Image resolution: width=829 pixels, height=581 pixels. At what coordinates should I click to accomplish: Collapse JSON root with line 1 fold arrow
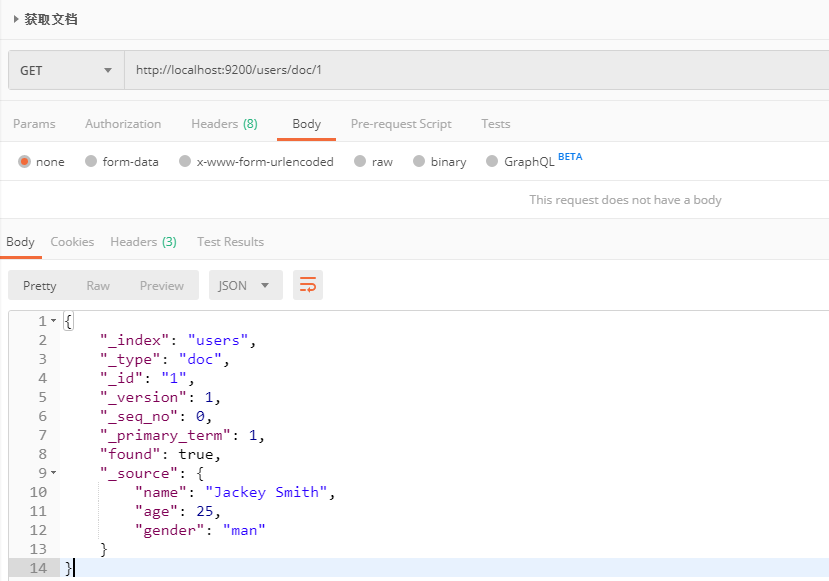pos(53,321)
